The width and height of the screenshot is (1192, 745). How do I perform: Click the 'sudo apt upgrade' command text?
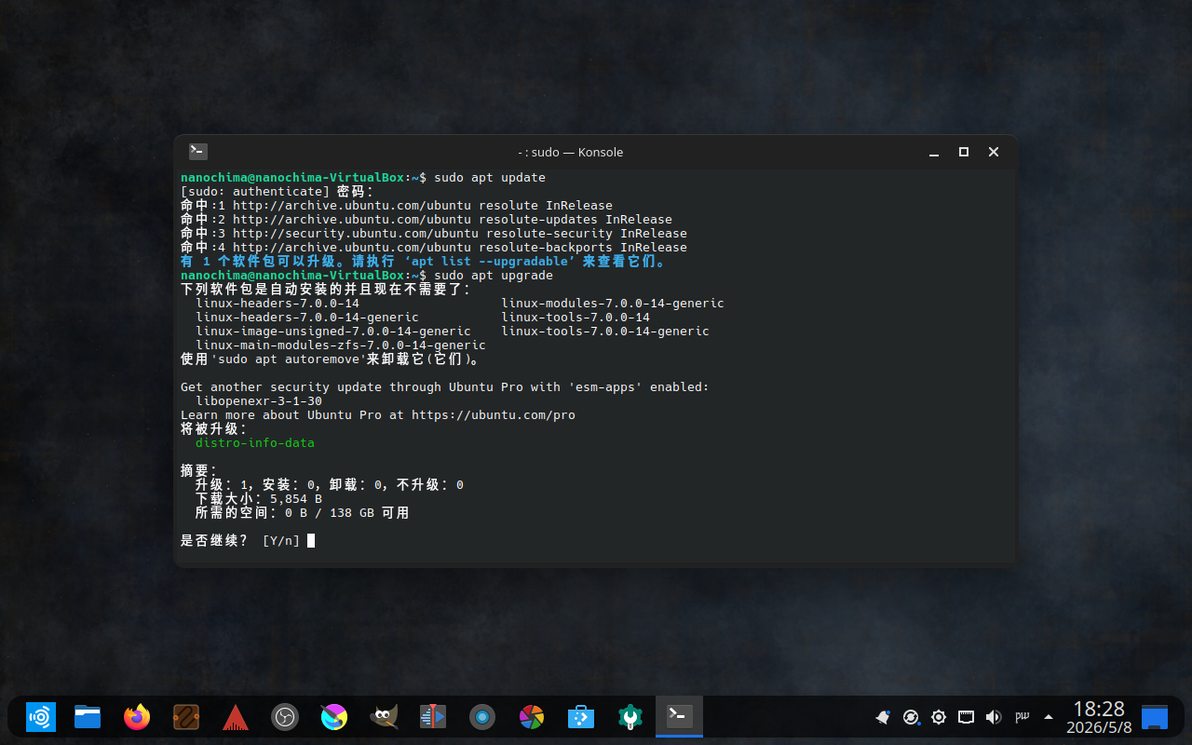click(x=493, y=275)
